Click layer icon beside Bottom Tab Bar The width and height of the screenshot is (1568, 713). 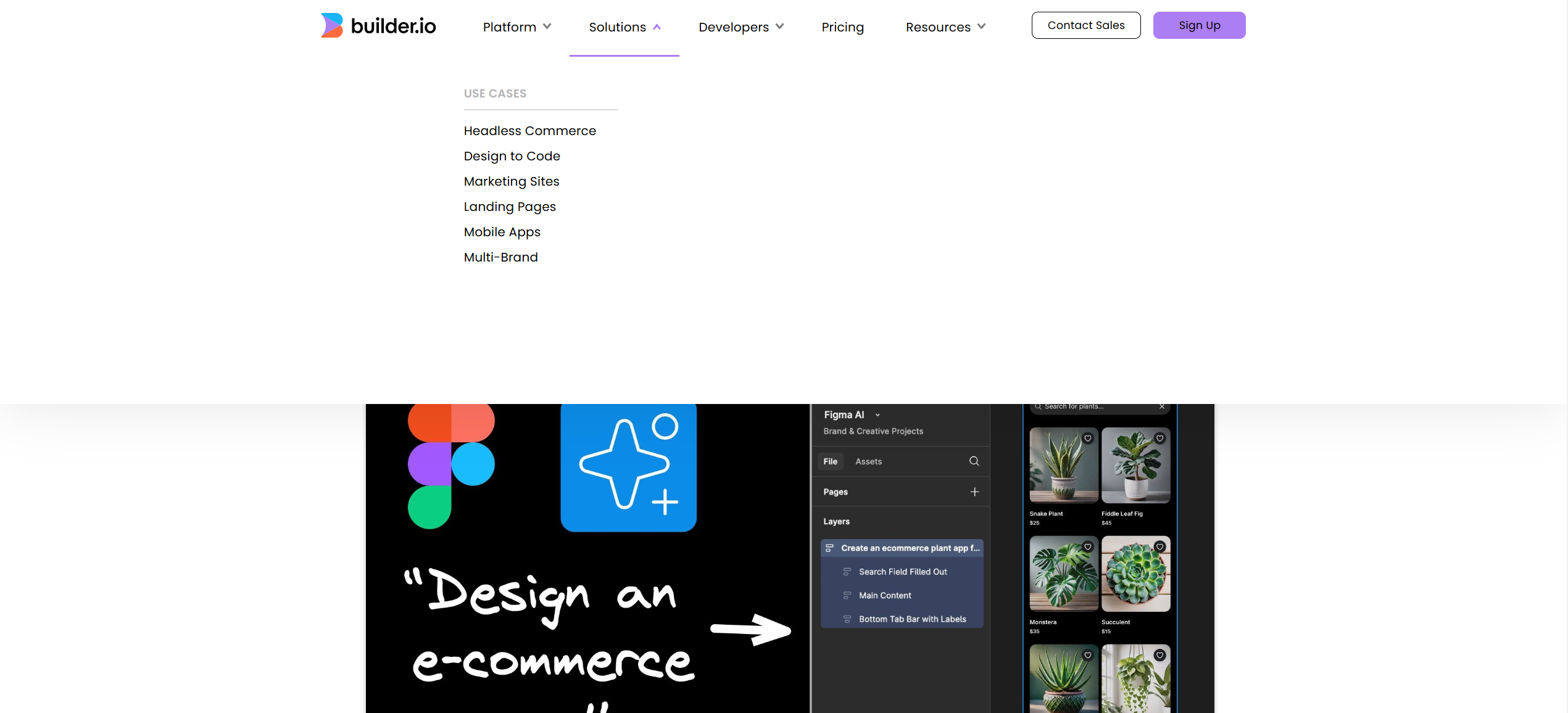(x=847, y=619)
